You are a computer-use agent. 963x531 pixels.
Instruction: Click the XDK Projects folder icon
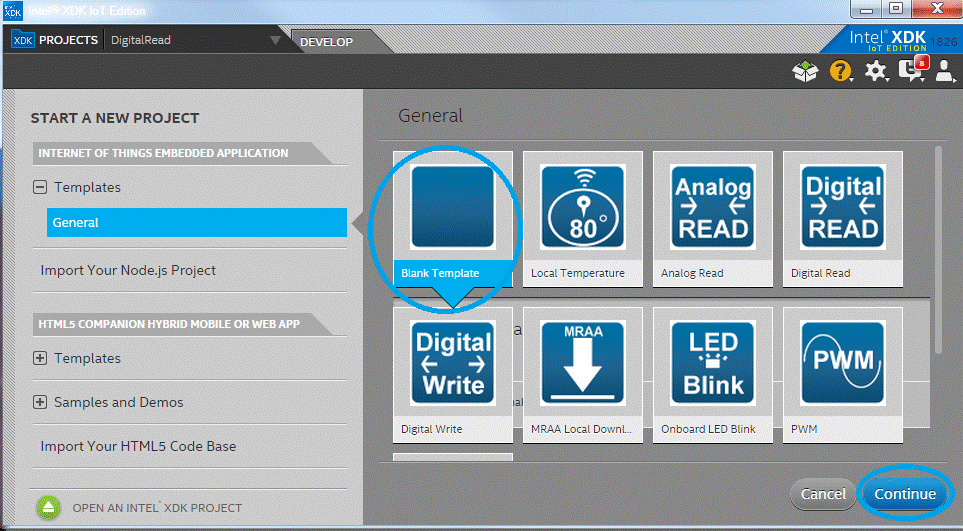tap(23, 40)
